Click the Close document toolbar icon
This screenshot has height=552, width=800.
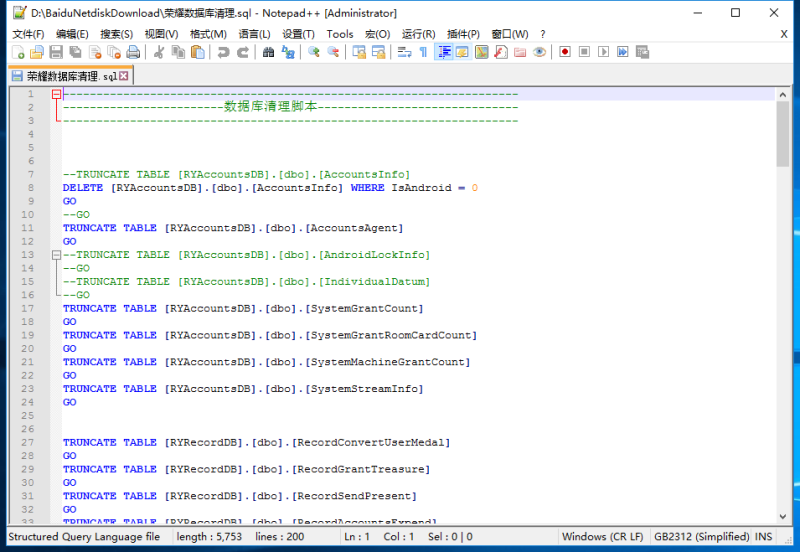[95, 52]
